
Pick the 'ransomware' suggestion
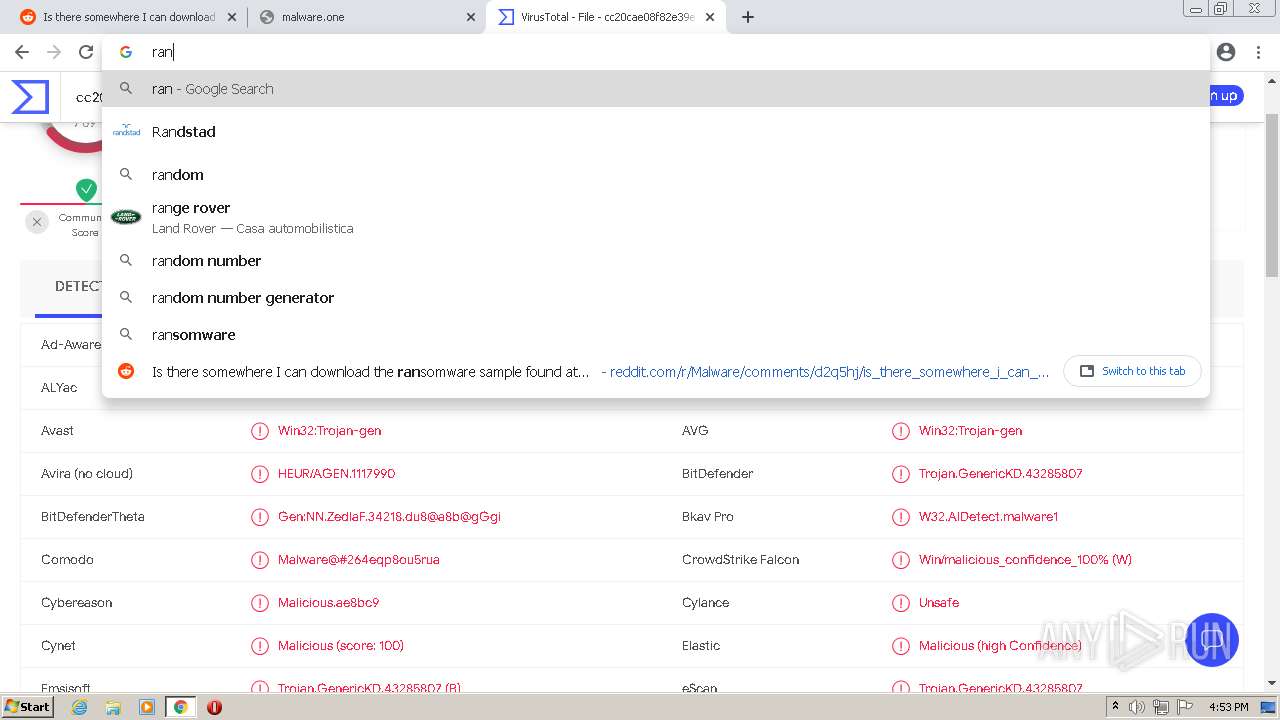click(655, 335)
